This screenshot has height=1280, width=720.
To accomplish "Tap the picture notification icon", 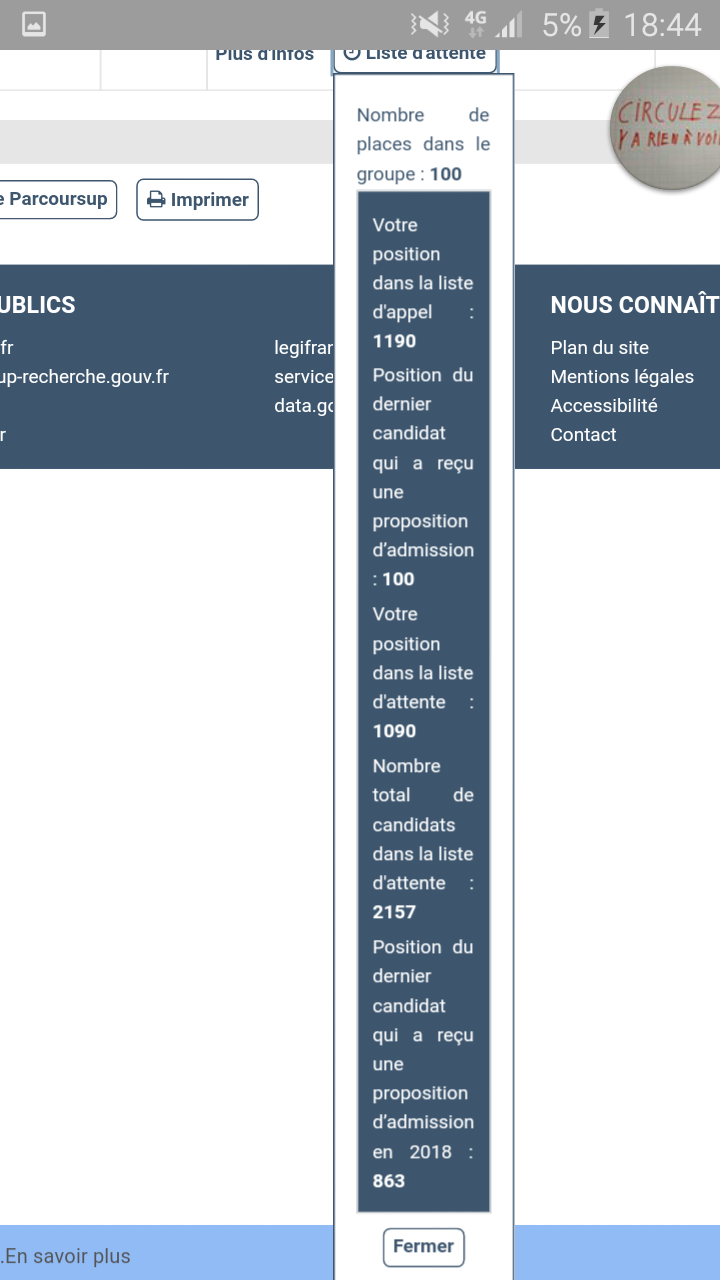I will [34, 25].
